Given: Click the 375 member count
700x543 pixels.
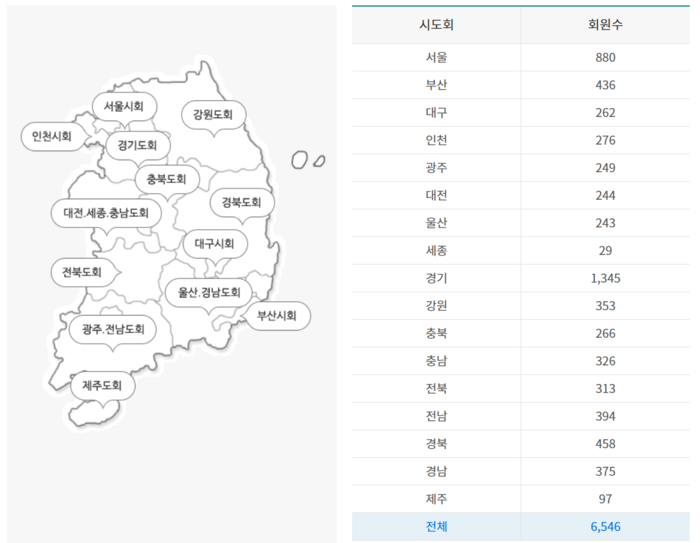Looking at the screenshot, I should pyautogui.click(x=605, y=472).
